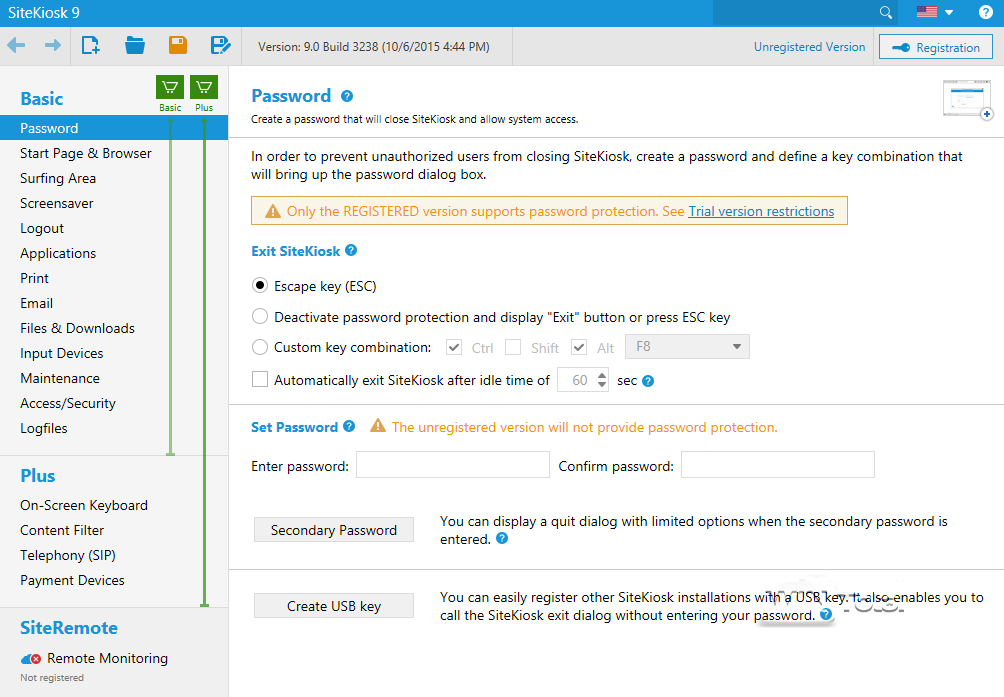Click help icon after idle time sec

[648, 381]
